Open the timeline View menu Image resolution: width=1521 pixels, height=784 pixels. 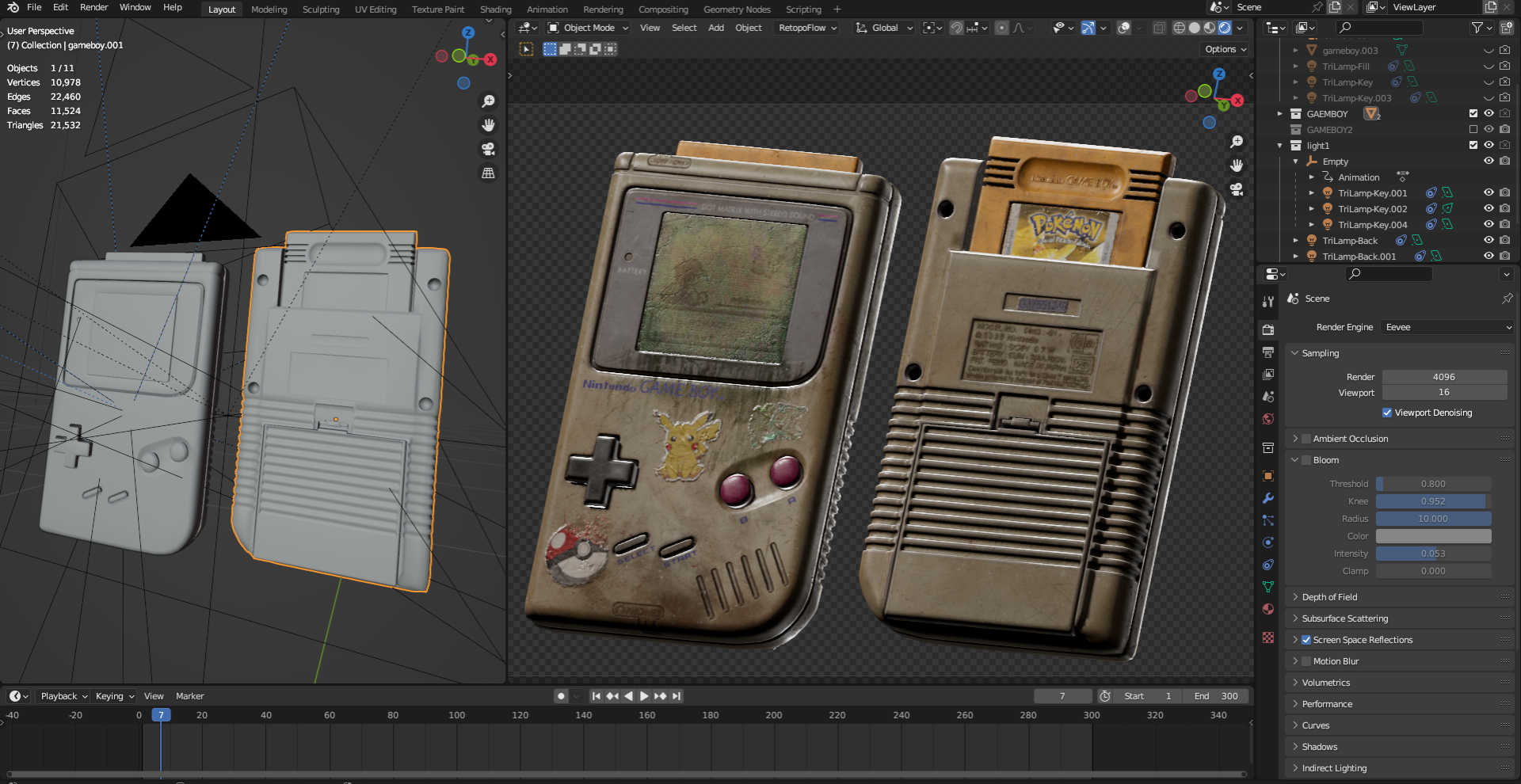click(x=154, y=696)
